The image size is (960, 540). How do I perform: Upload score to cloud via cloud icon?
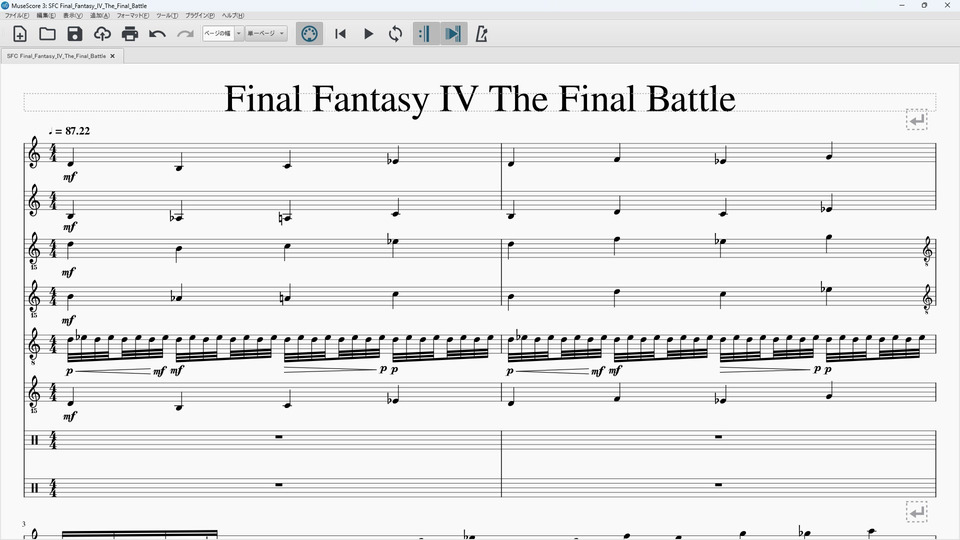pyautogui.click(x=102, y=34)
